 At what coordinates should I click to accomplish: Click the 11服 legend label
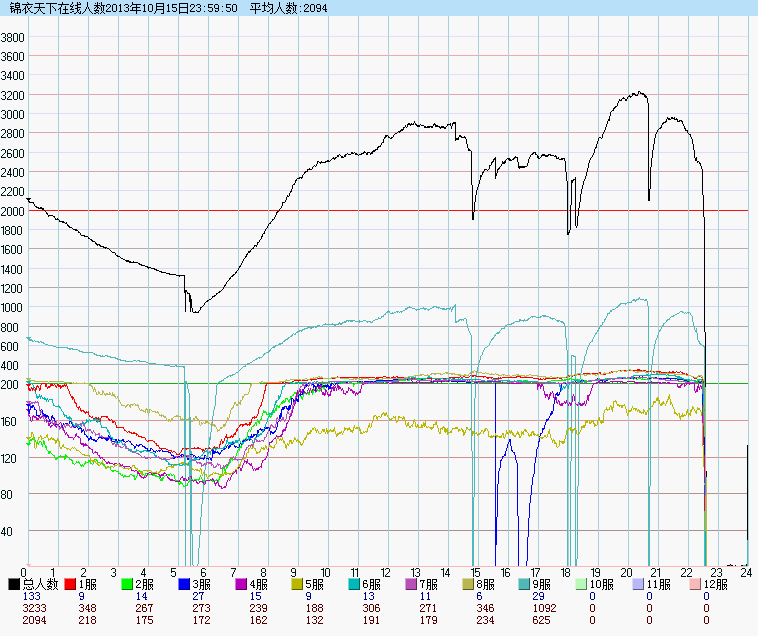pos(659,584)
